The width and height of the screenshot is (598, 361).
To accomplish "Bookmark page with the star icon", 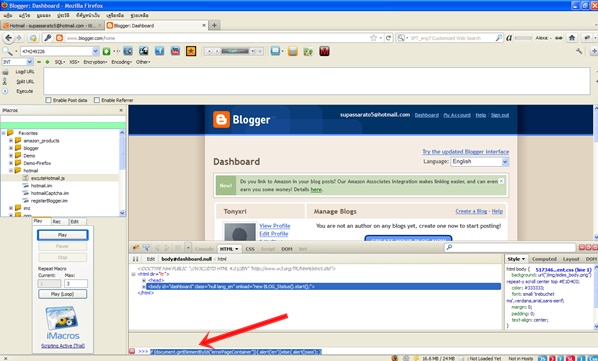I will click(x=373, y=38).
